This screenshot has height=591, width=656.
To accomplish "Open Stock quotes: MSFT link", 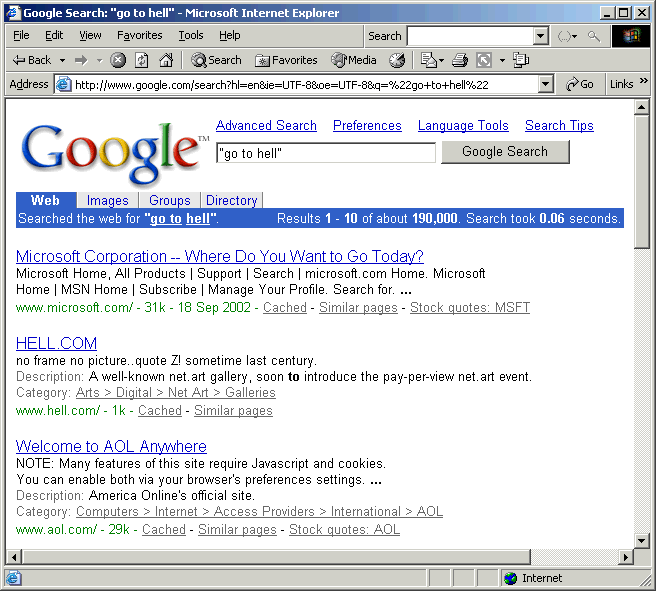I will 470,307.
